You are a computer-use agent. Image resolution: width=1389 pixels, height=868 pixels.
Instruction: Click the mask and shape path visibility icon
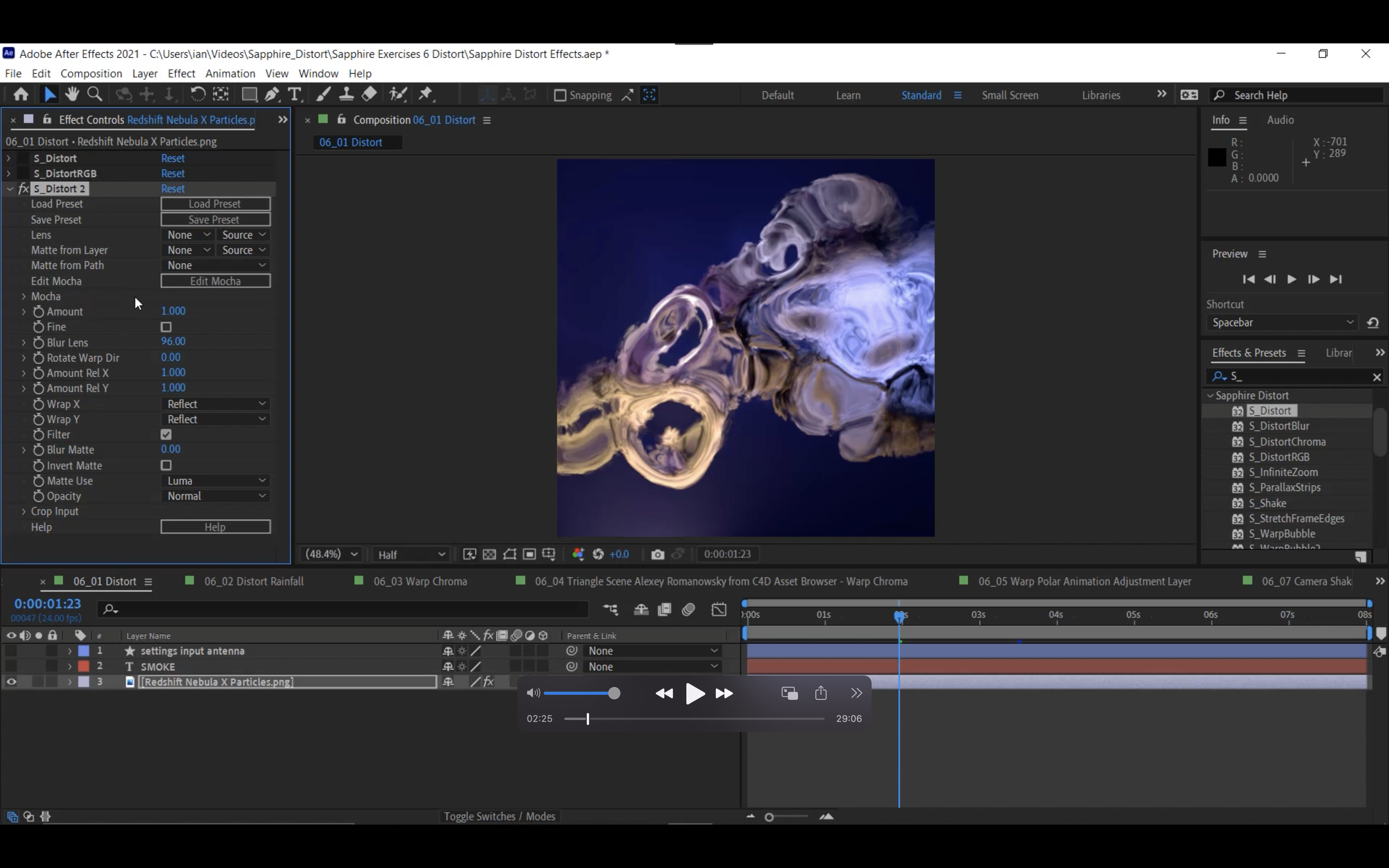[510, 555]
